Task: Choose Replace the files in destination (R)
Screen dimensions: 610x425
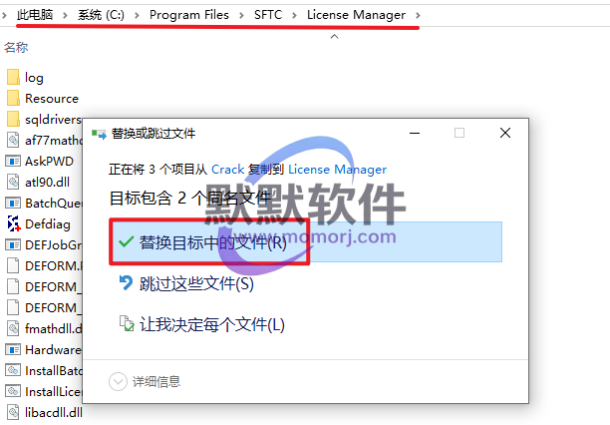Action: click(x=306, y=242)
